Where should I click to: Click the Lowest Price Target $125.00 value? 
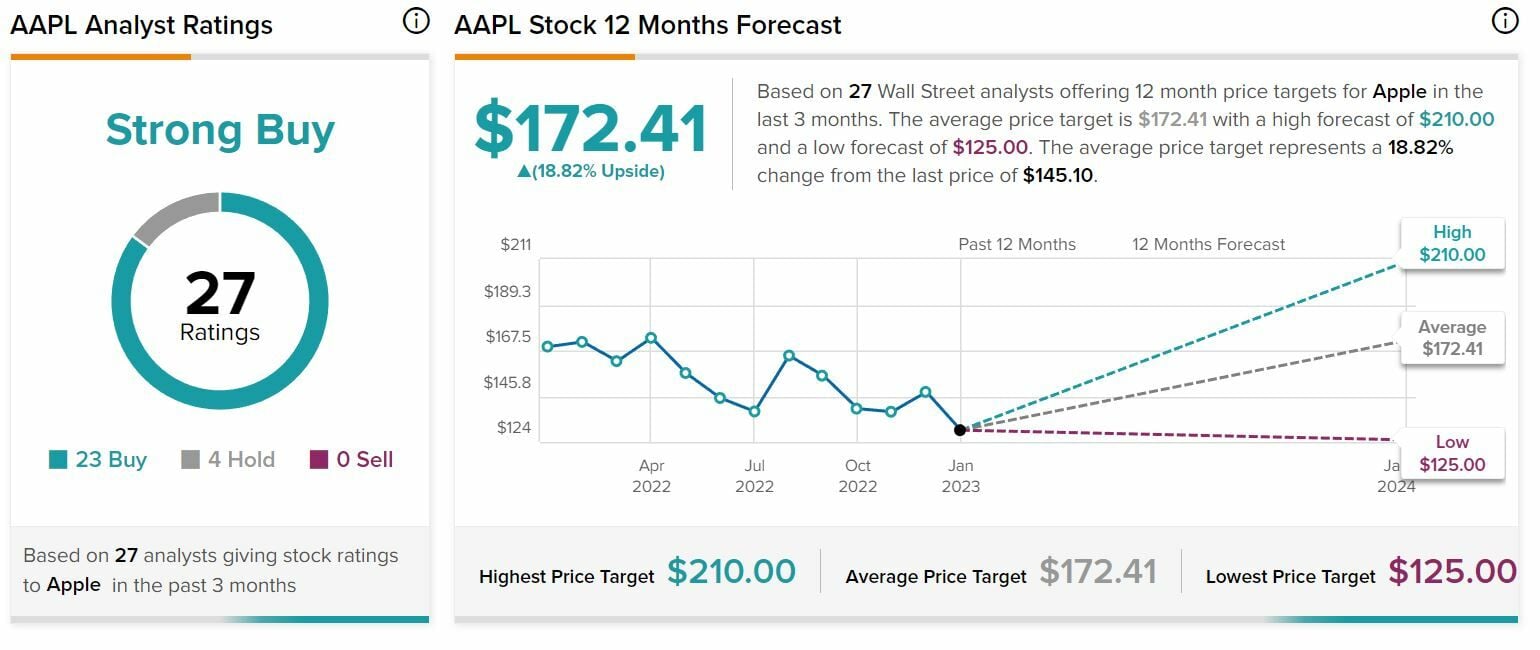coord(1452,572)
